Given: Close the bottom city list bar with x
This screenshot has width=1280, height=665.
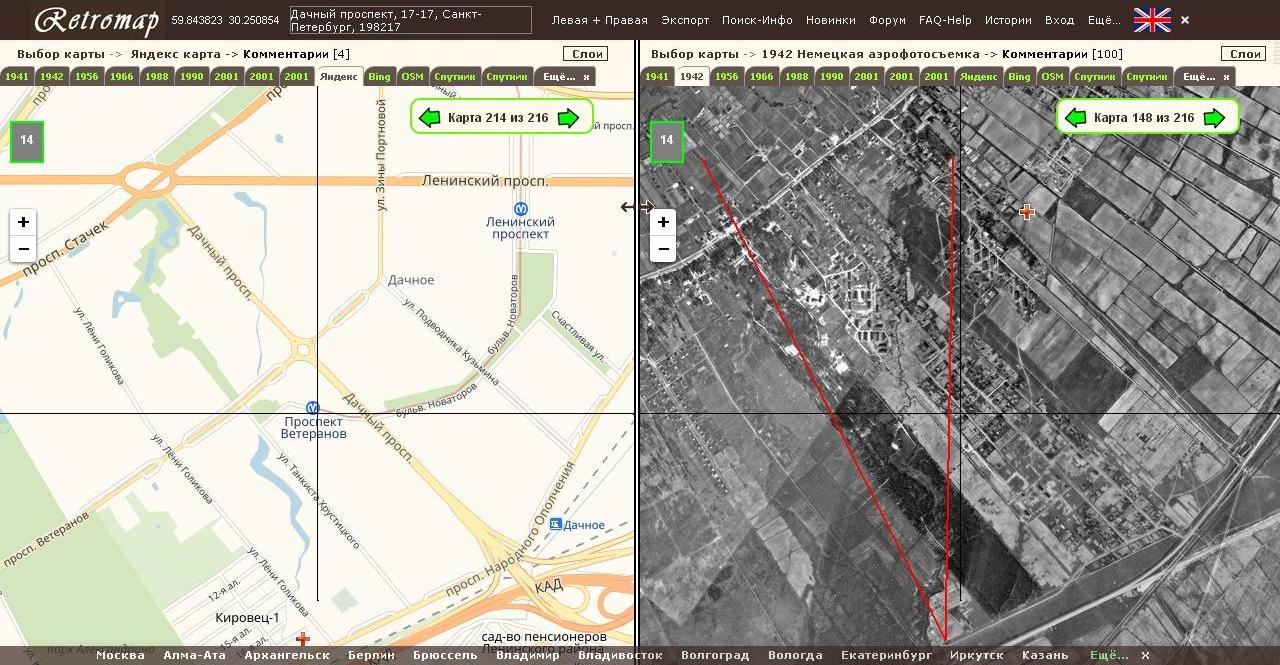Looking at the screenshot, I should pyautogui.click(x=1146, y=656).
